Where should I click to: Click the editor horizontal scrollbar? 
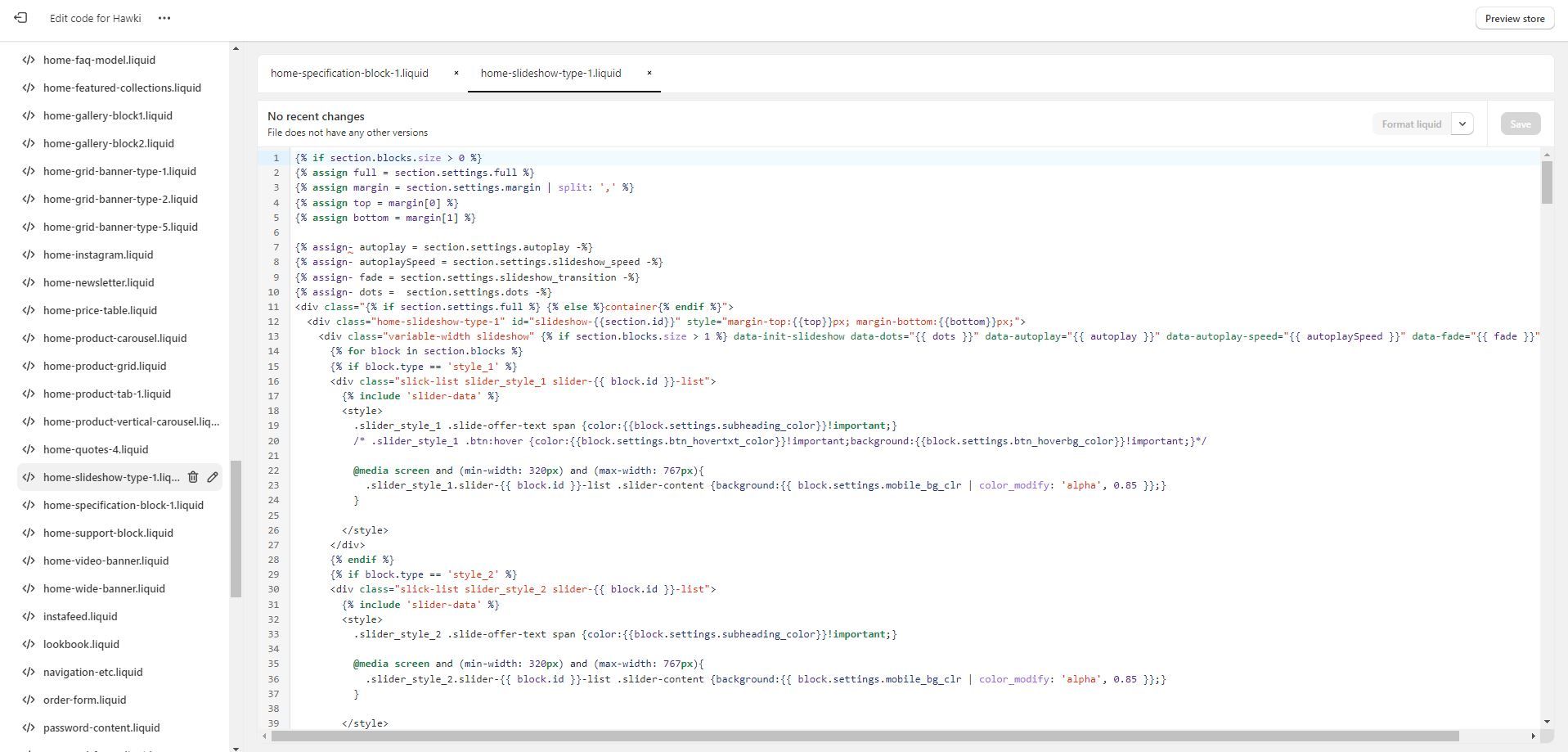tap(865, 736)
